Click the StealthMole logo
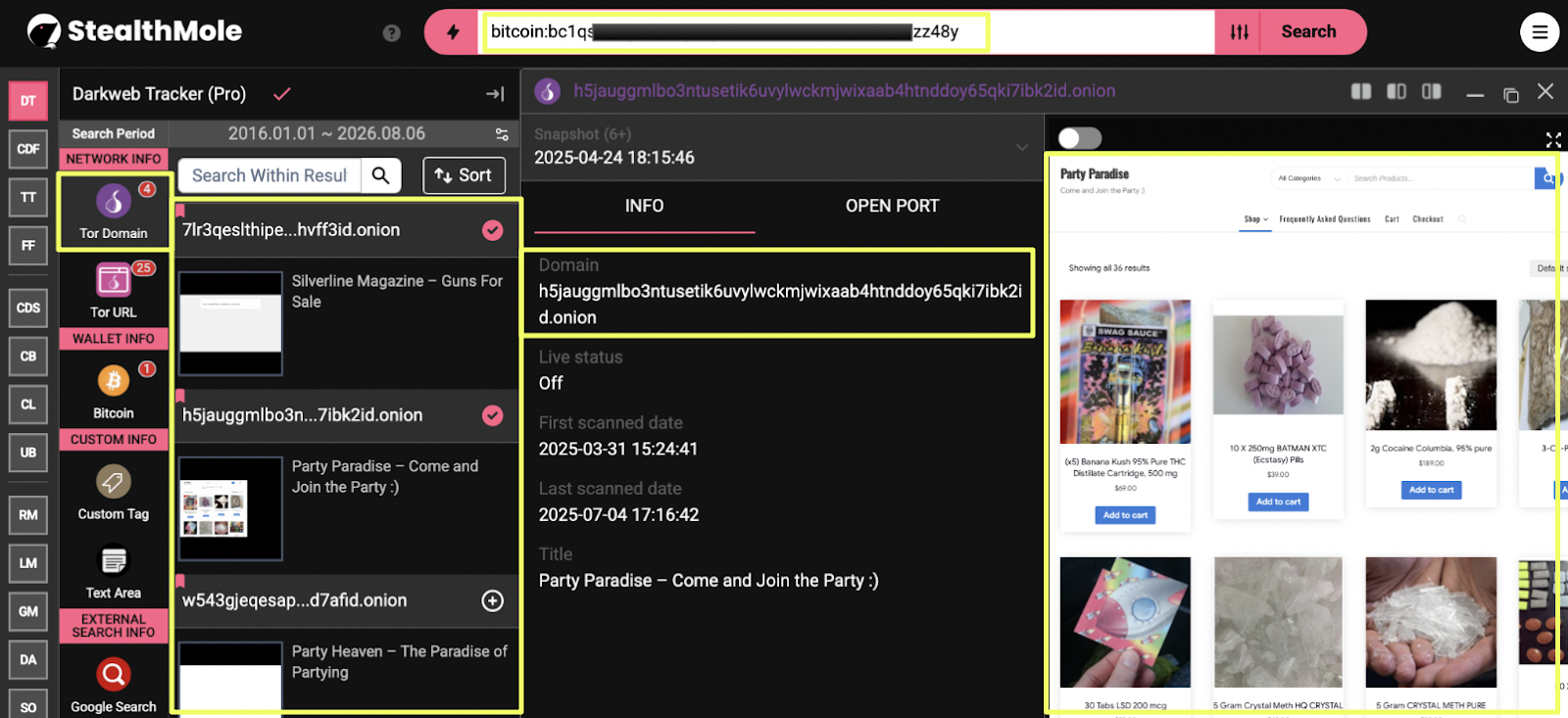Image resolution: width=1568 pixels, height=718 pixels. click(x=134, y=31)
